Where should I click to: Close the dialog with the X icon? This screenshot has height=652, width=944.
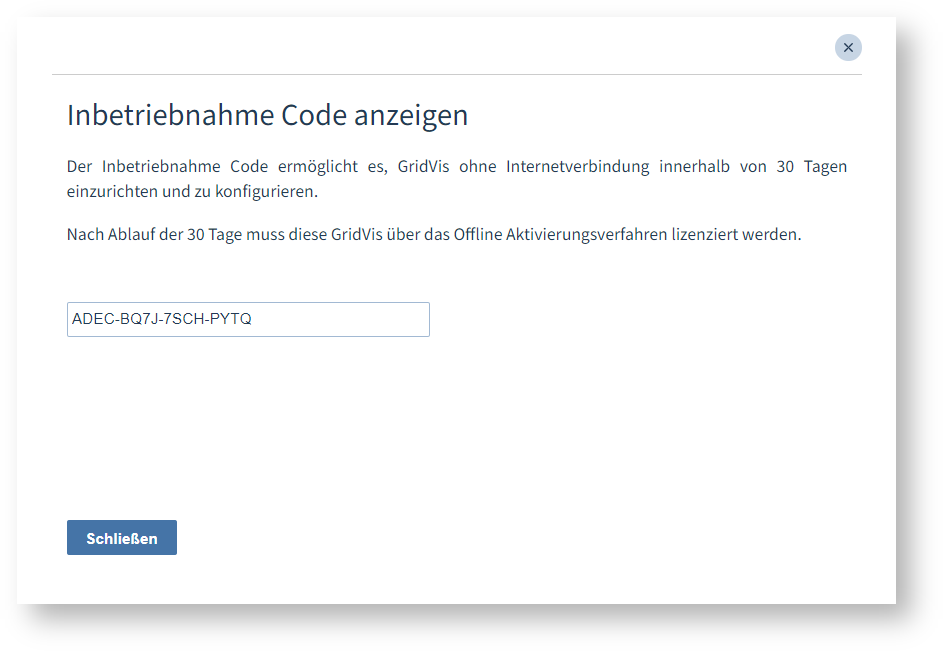pyautogui.click(x=848, y=48)
